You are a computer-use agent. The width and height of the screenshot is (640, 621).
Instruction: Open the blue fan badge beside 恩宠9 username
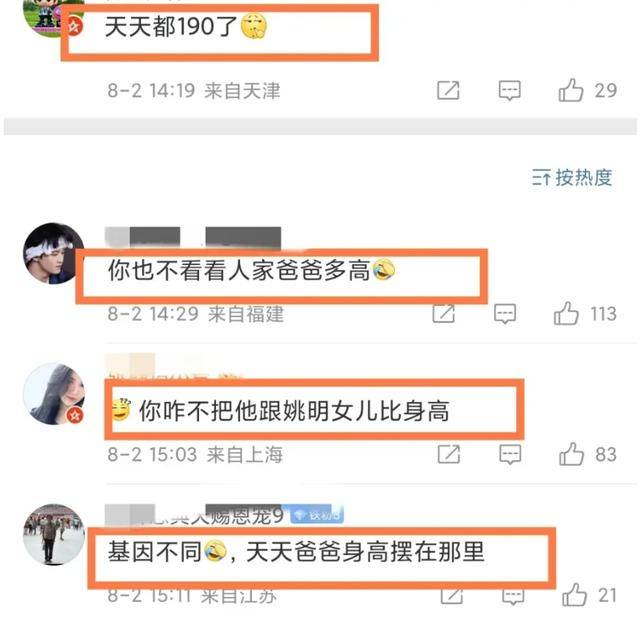316,515
